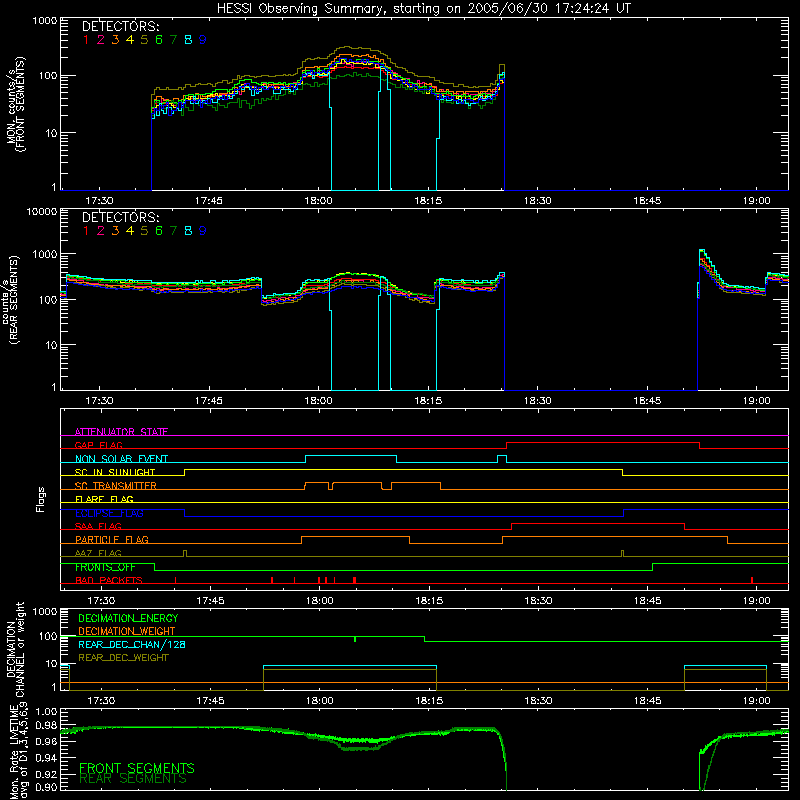This screenshot has width=800, height=800.
Task: Click detector 1 in rear segments legend
Action: [86, 231]
